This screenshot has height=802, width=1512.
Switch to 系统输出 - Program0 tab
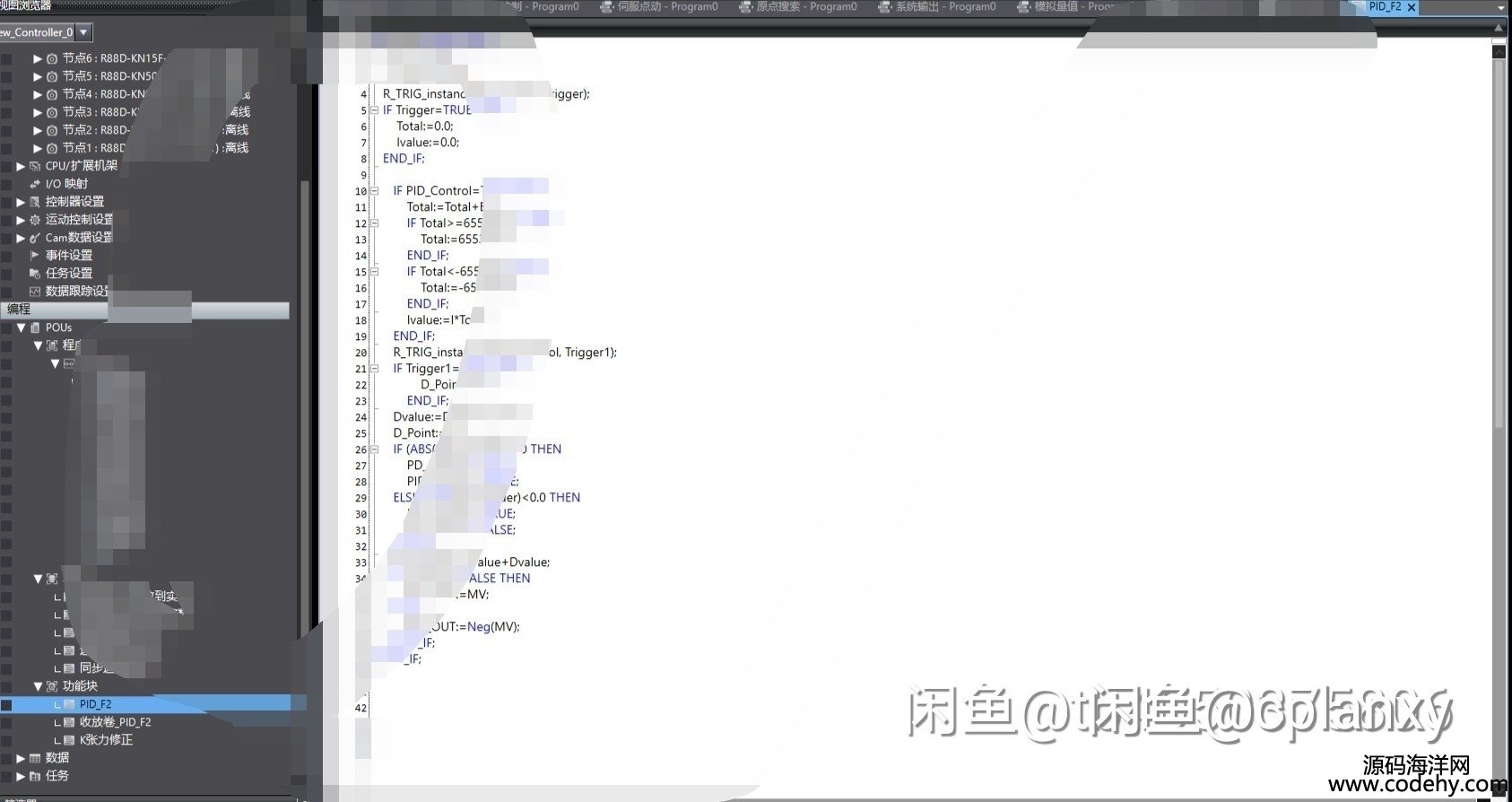tap(937, 7)
